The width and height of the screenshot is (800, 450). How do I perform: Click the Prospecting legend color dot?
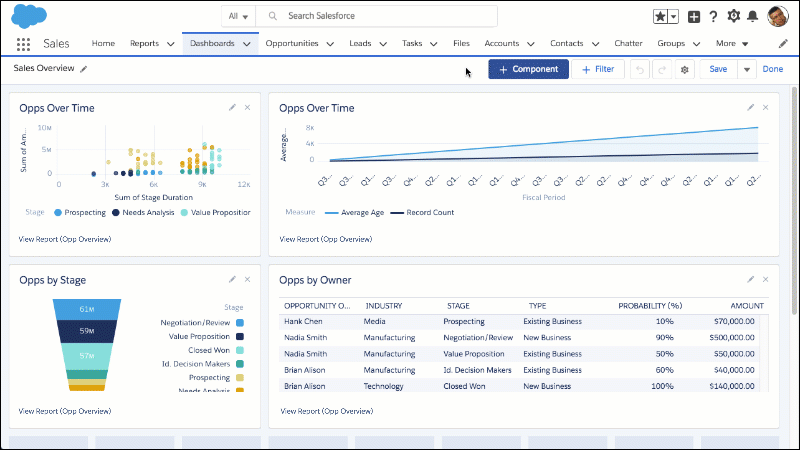pos(59,213)
